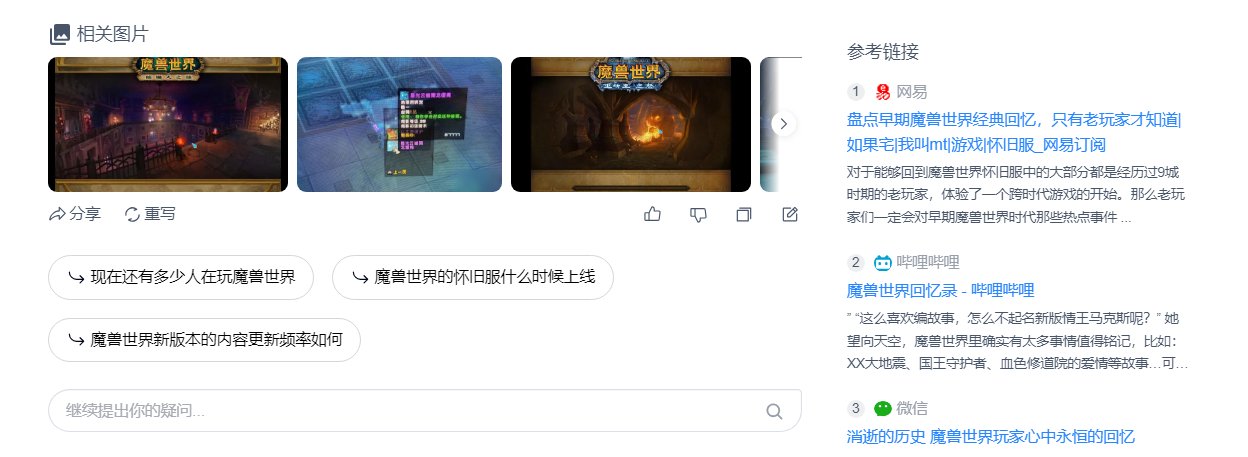Click the thumbs up icon
Screen dimensions: 1248x457
(x=653, y=214)
